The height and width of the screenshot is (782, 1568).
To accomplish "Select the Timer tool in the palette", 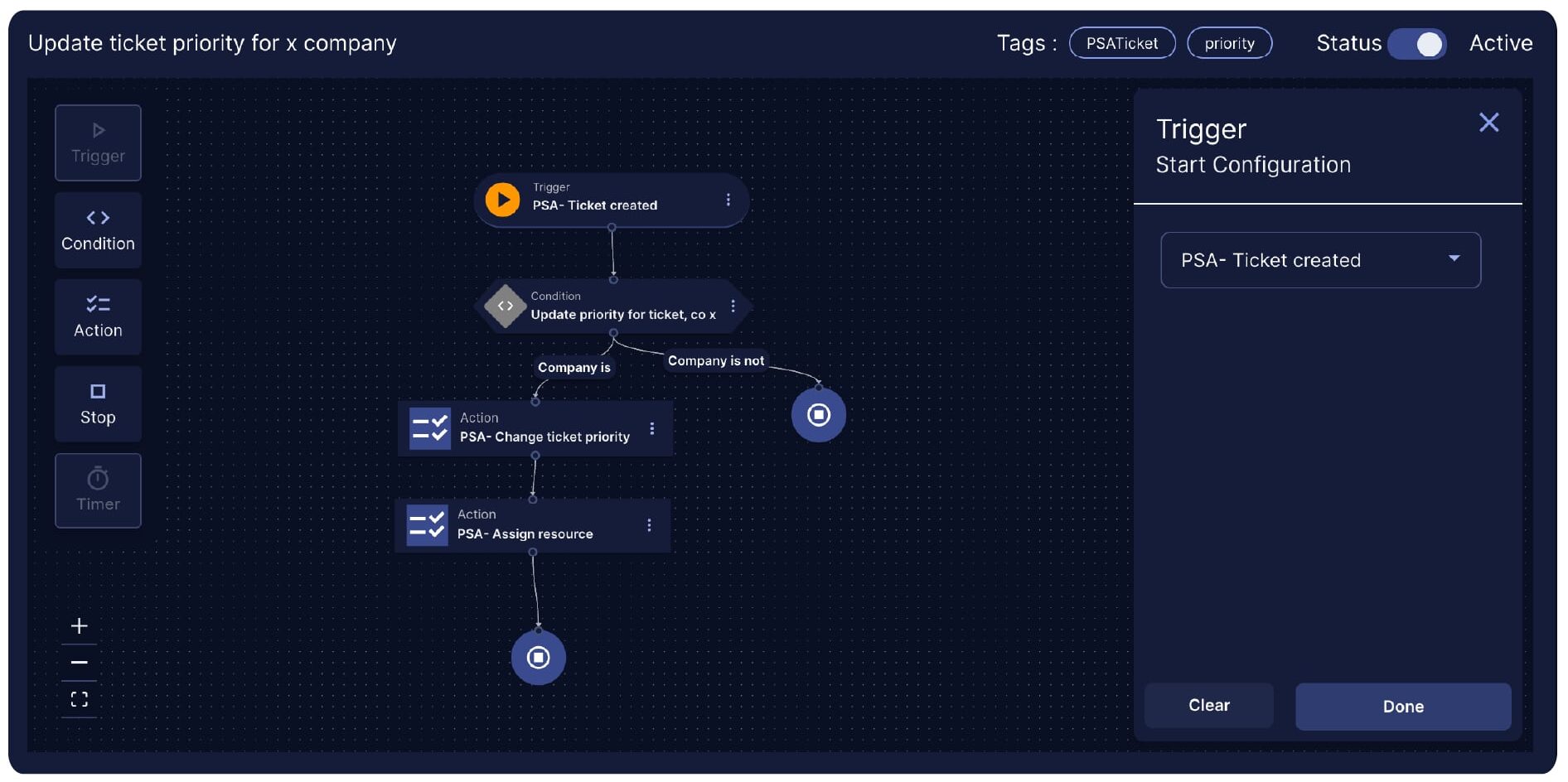I will pyautogui.click(x=98, y=490).
